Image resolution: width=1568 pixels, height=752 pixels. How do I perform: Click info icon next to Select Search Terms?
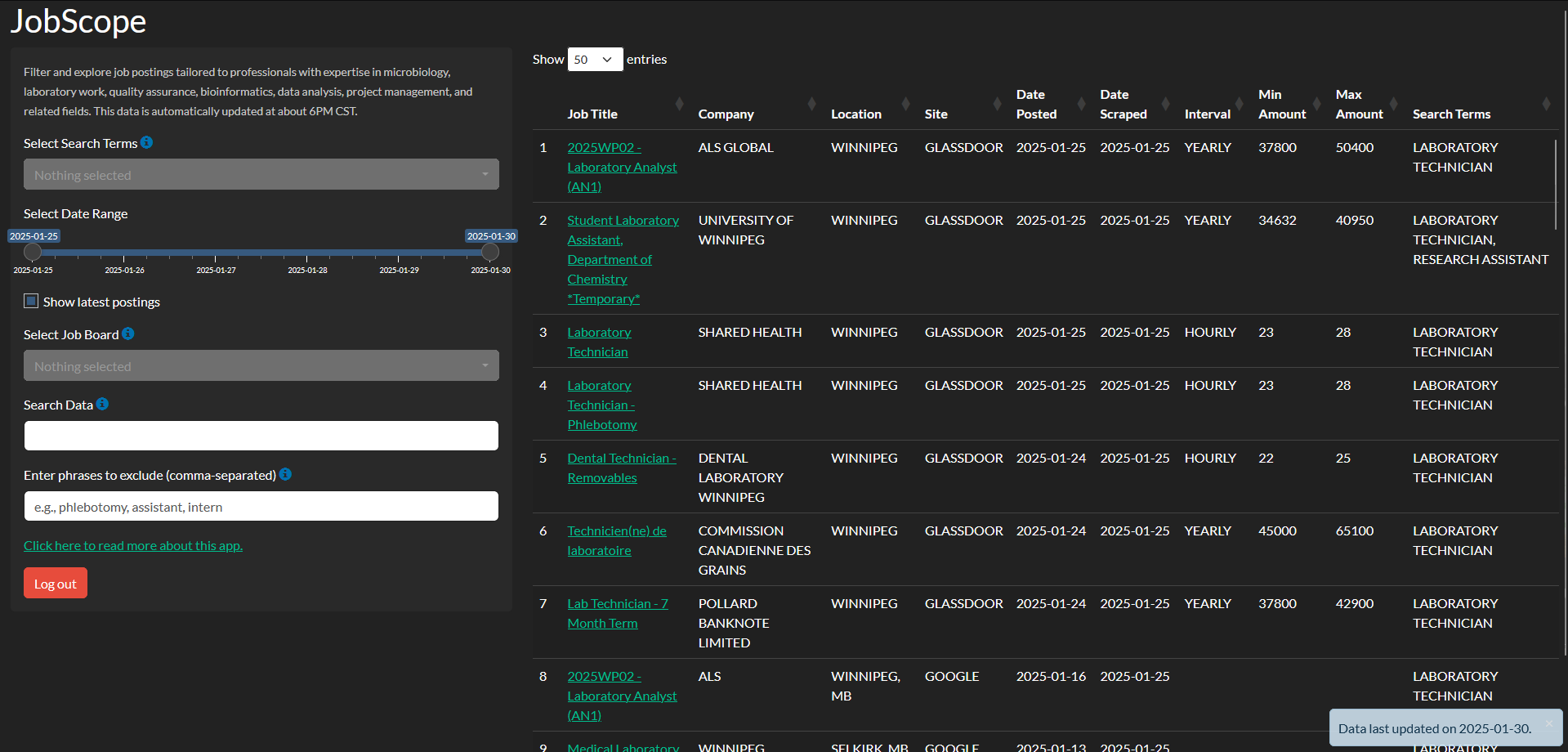tap(146, 142)
